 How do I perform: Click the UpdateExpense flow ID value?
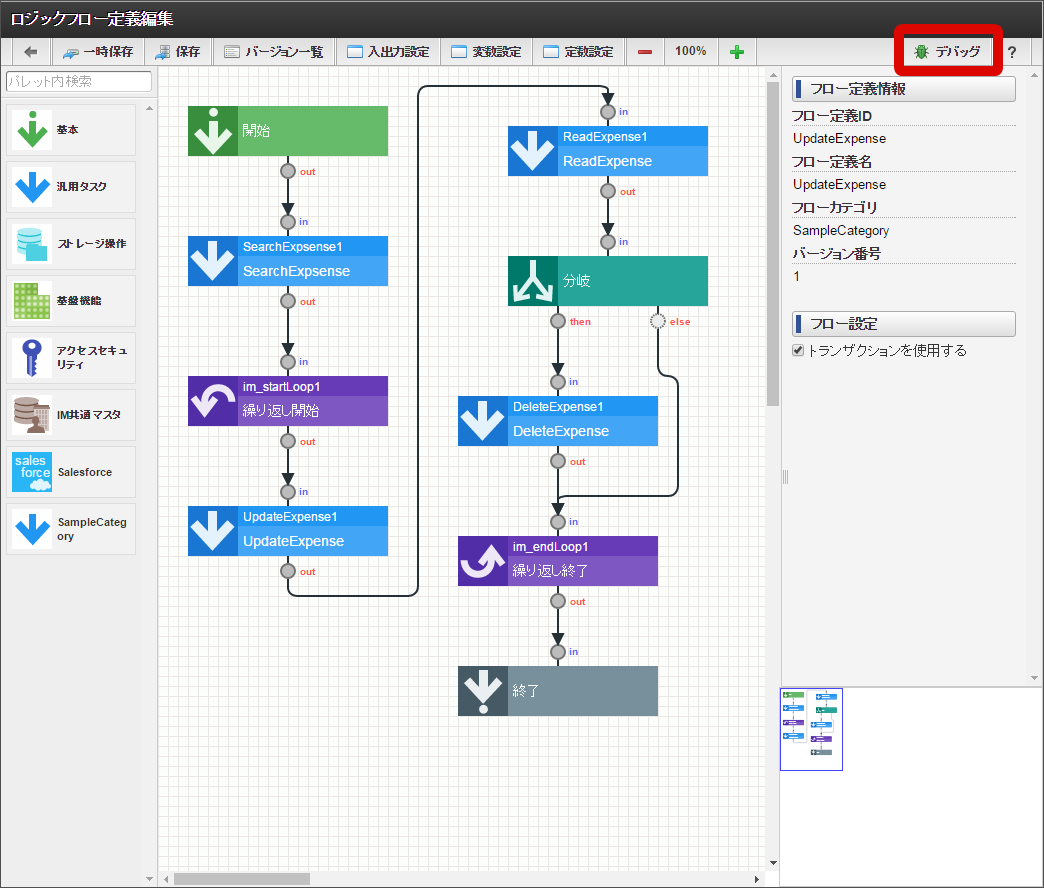point(839,138)
